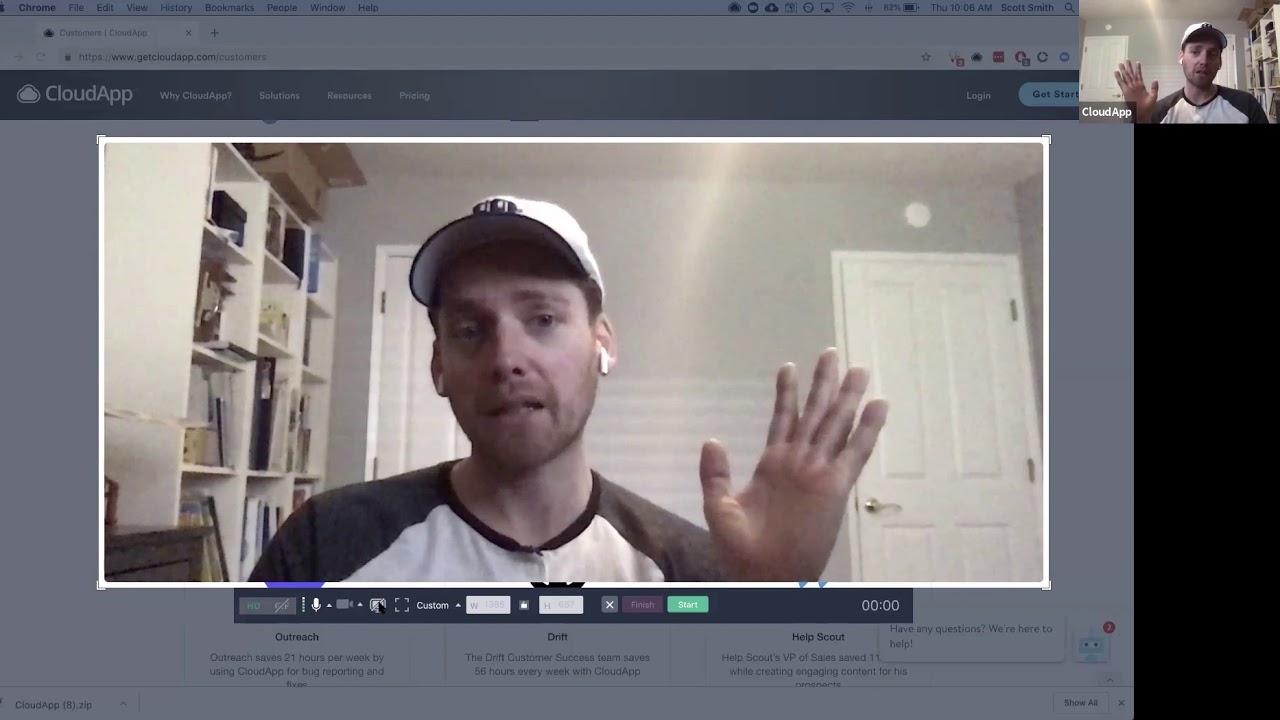The image size is (1280, 720).
Task: Open the Solutions nav item
Action: pos(279,96)
